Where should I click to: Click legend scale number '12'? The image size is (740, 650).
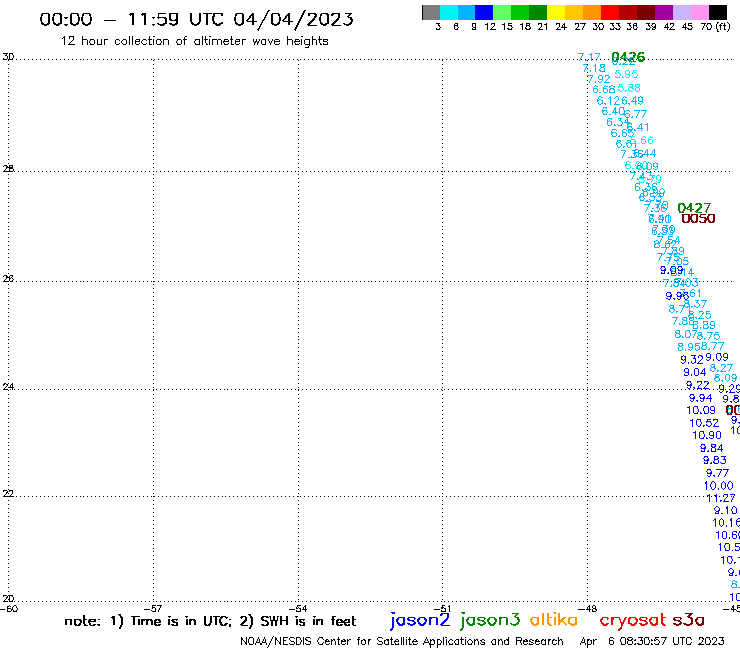[x=490, y=27]
